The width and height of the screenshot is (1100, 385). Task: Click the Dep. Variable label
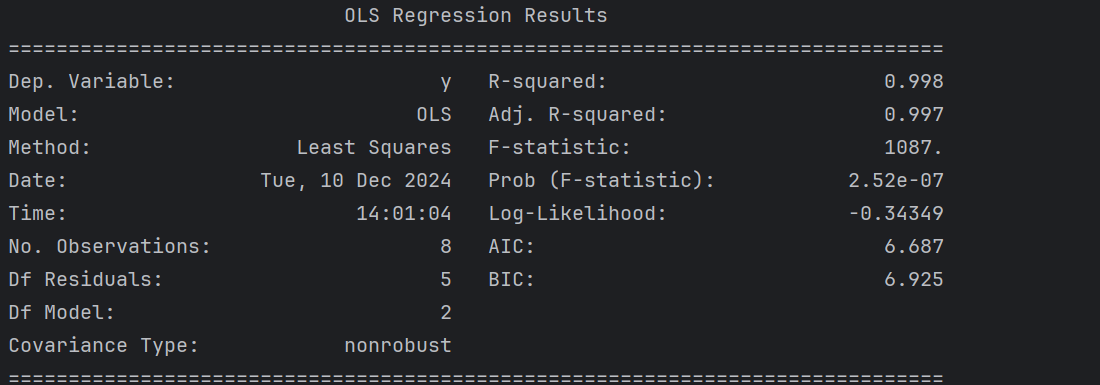[91, 81]
